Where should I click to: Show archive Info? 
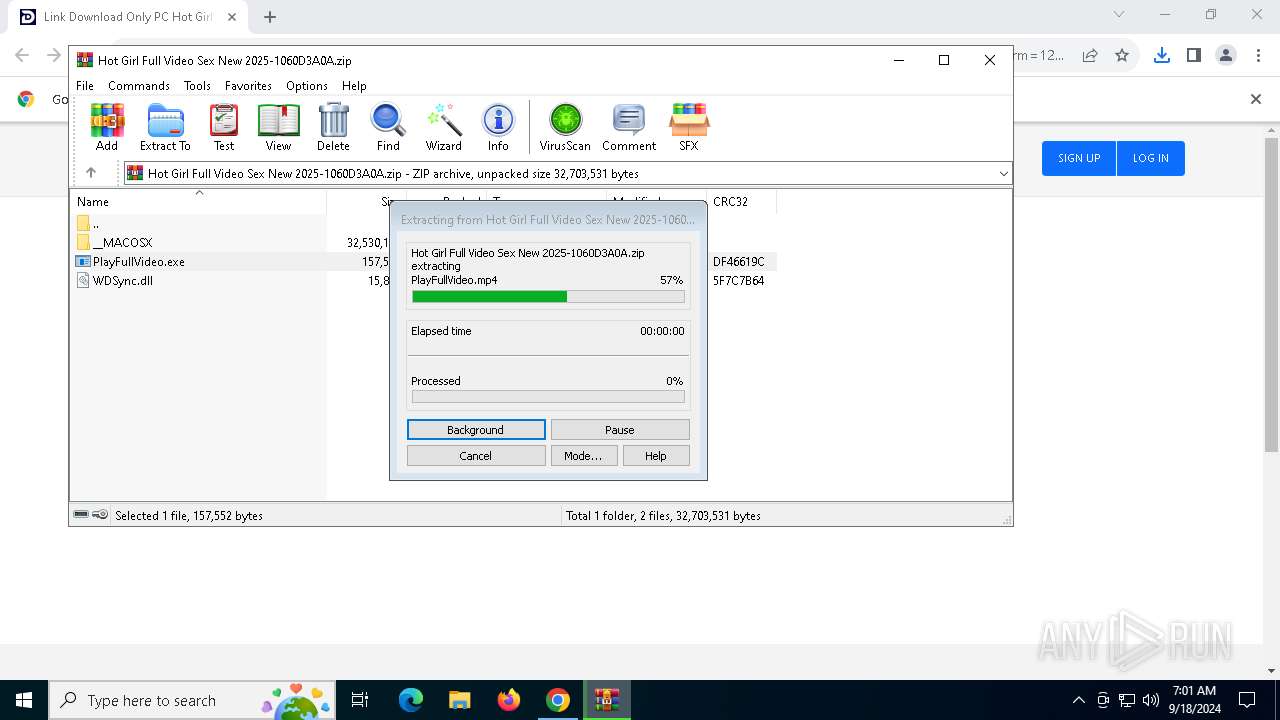(x=498, y=127)
